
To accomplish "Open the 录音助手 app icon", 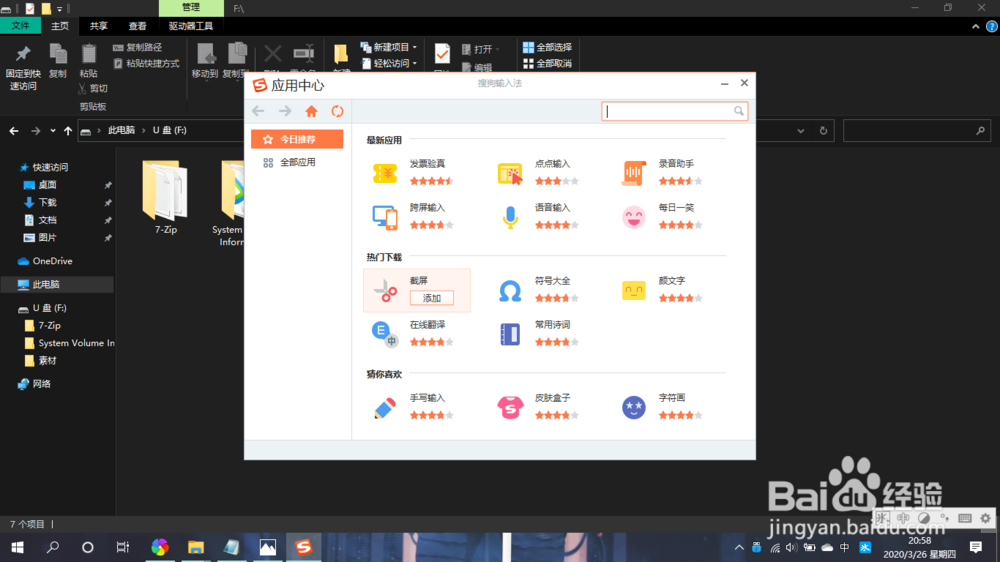I will coord(633,174).
